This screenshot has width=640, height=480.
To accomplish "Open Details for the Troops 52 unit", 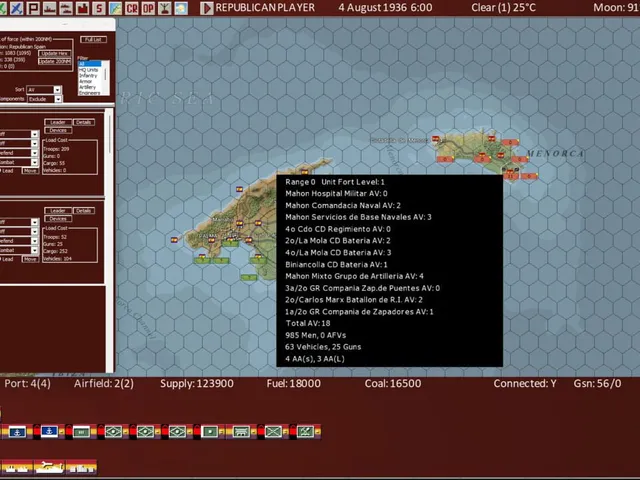I will [x=84, y=211].
